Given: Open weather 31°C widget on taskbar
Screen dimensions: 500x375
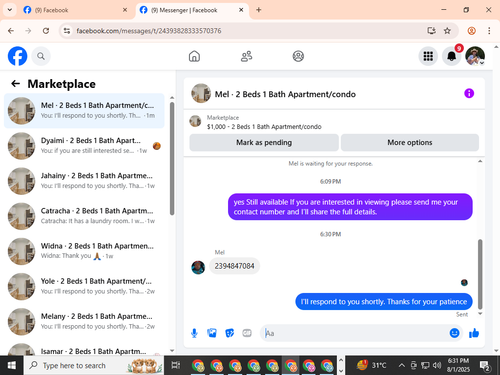Looking at the screenshot, I should tap(372, 365).
